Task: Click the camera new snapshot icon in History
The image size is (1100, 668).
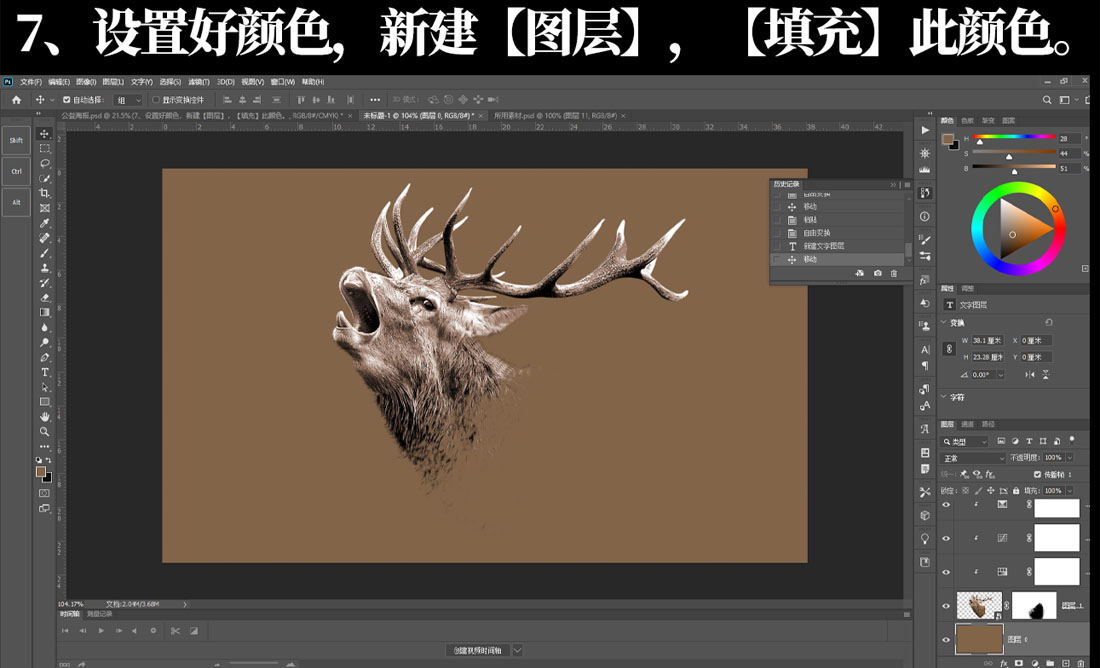Action: (x=878, y=273)
